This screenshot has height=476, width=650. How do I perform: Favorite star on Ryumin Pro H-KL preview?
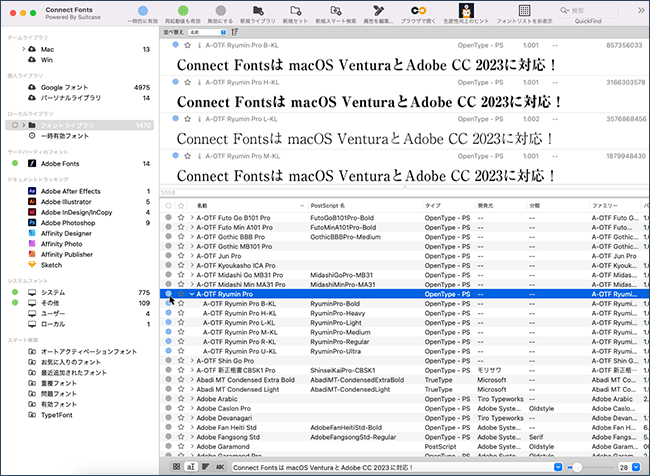pyautogui.click(x=187, y=83)
